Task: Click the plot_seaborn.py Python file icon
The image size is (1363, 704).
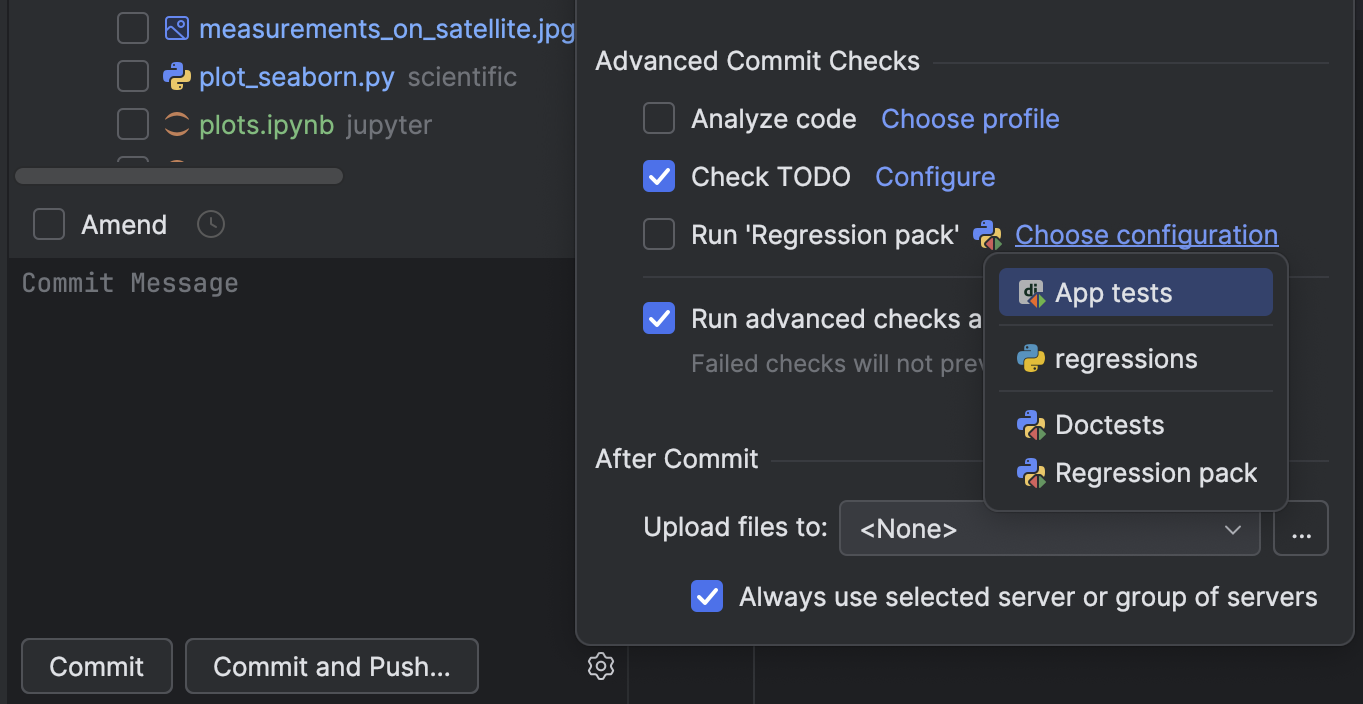Action: pyautogui.click(x=177, y=77)
